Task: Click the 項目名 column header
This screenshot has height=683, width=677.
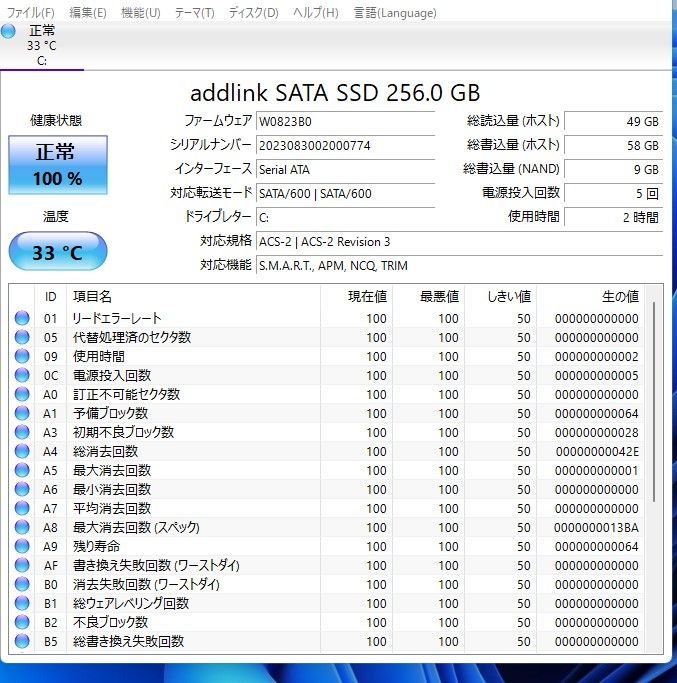Action: tap(193, 297)
